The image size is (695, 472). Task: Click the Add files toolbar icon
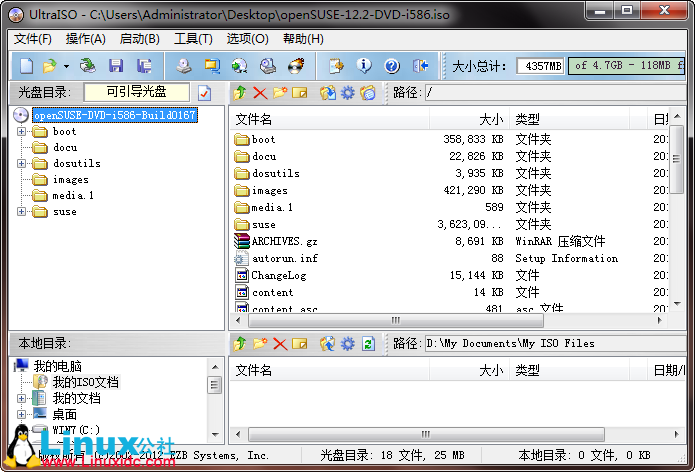click(x=336, y=66)
